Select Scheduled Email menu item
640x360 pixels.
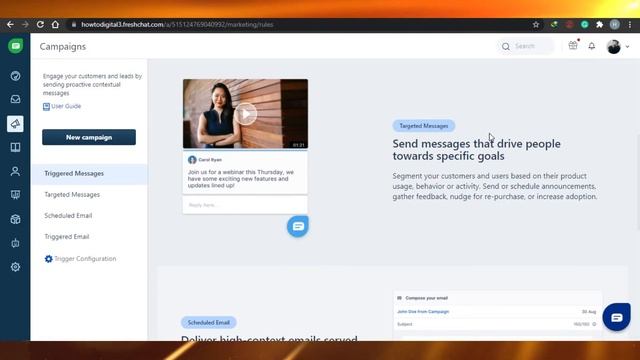point(68,216)
